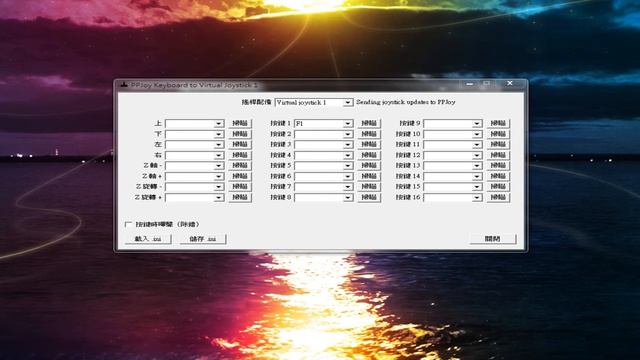Click the 掃瞄 button for 左
The image size is (640, 360).
[x=240, y=144]
